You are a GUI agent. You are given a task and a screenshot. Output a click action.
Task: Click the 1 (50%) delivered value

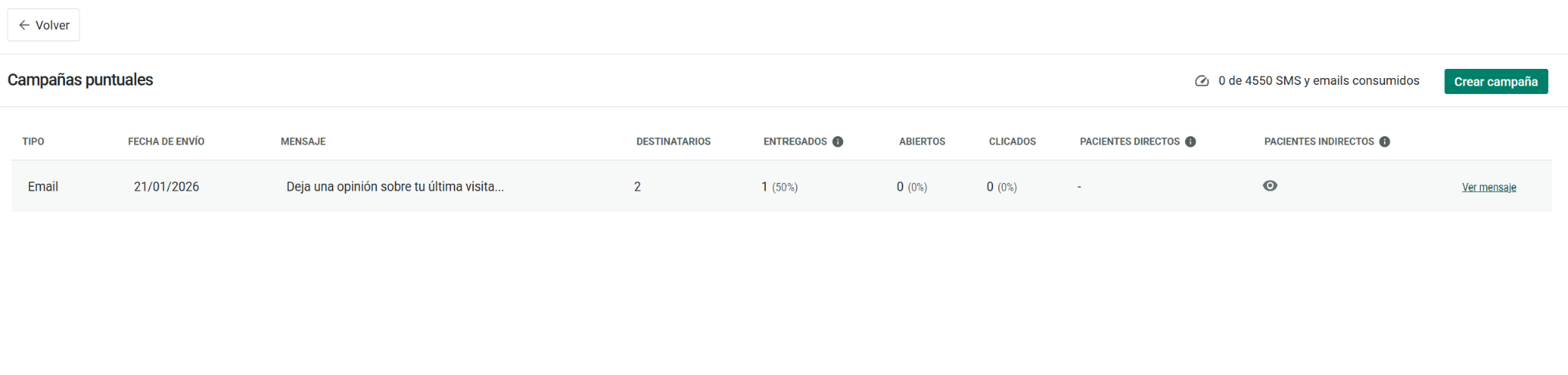coord(779,187)
